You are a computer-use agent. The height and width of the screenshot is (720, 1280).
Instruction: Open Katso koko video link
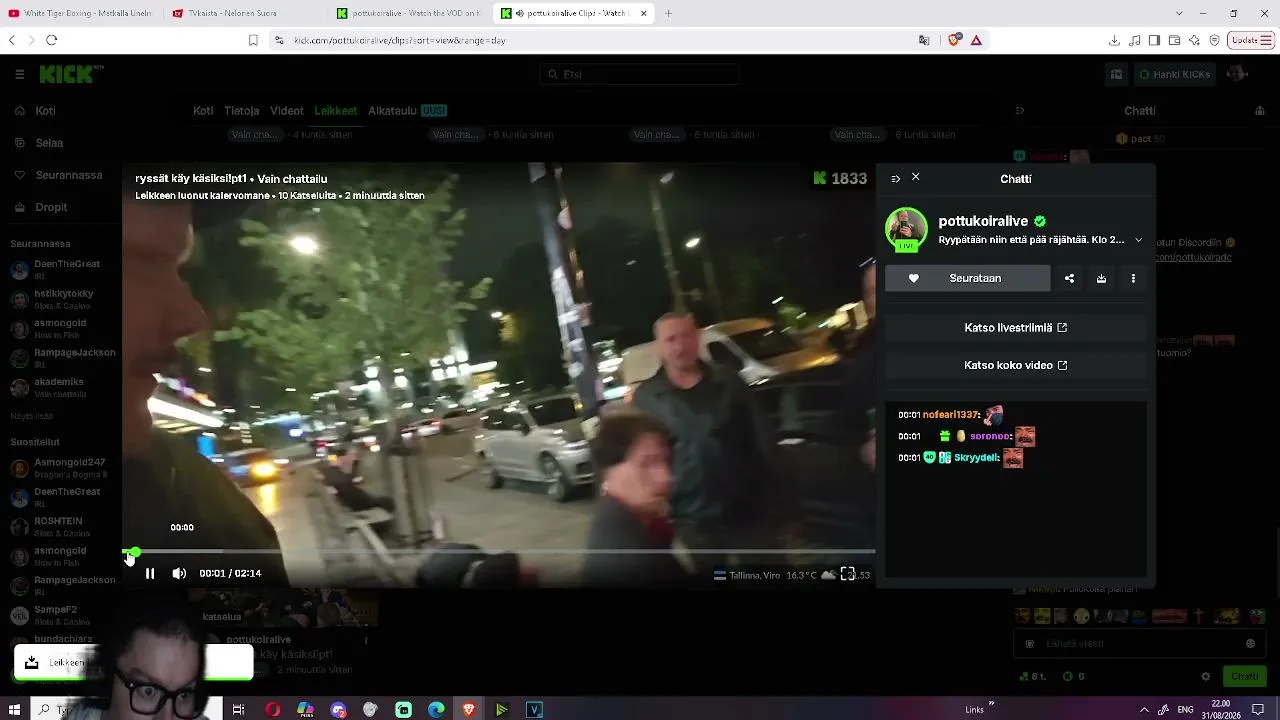(x=1015, y=365)
